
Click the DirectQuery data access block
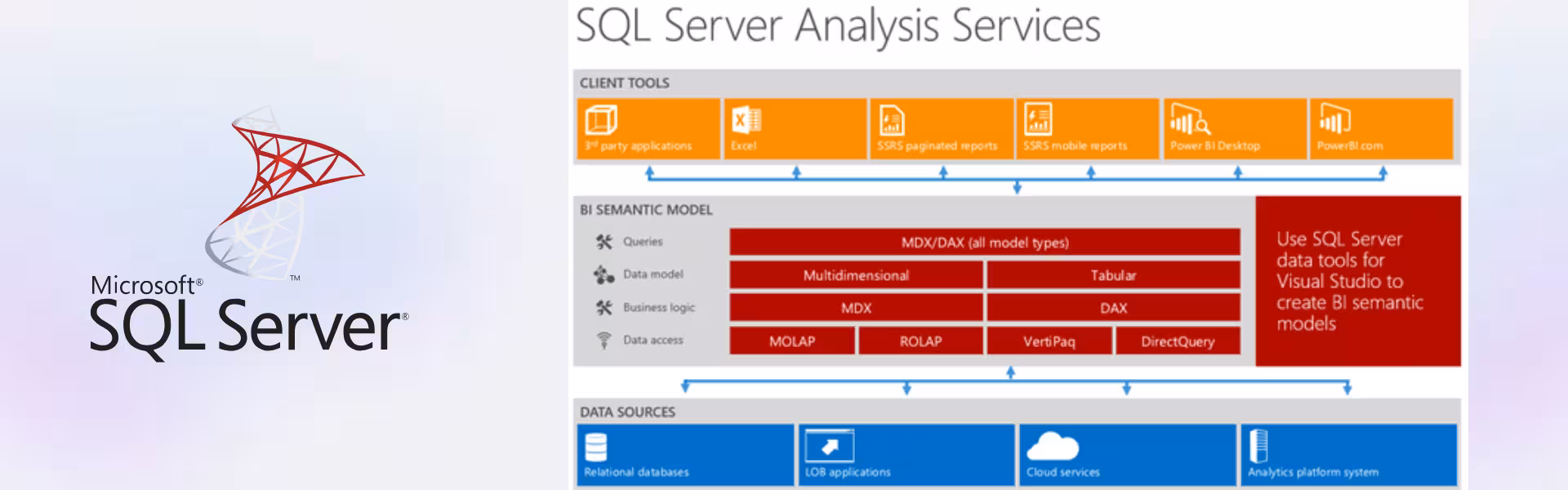pos(1178,341)
